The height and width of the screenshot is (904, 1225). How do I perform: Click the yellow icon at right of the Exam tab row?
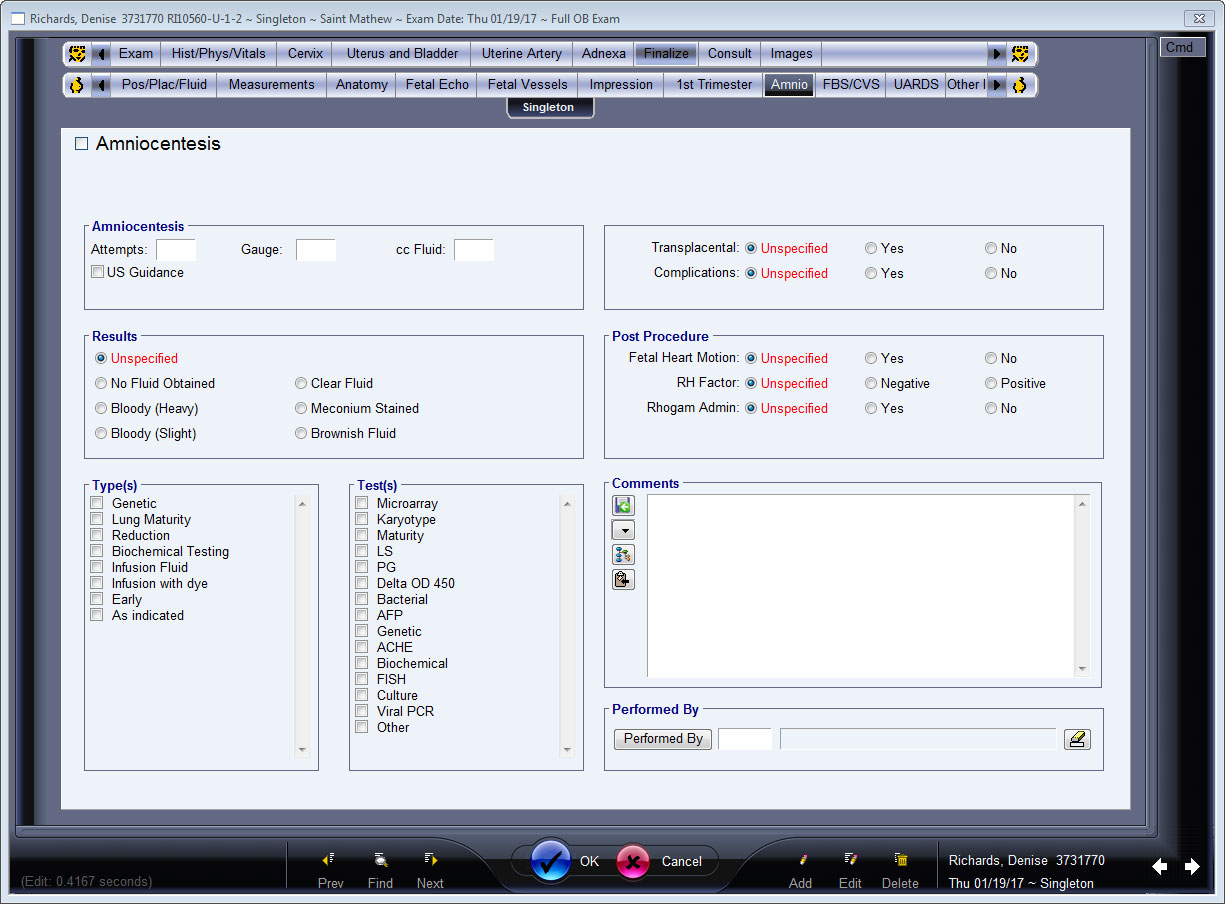coord(1019,54)
